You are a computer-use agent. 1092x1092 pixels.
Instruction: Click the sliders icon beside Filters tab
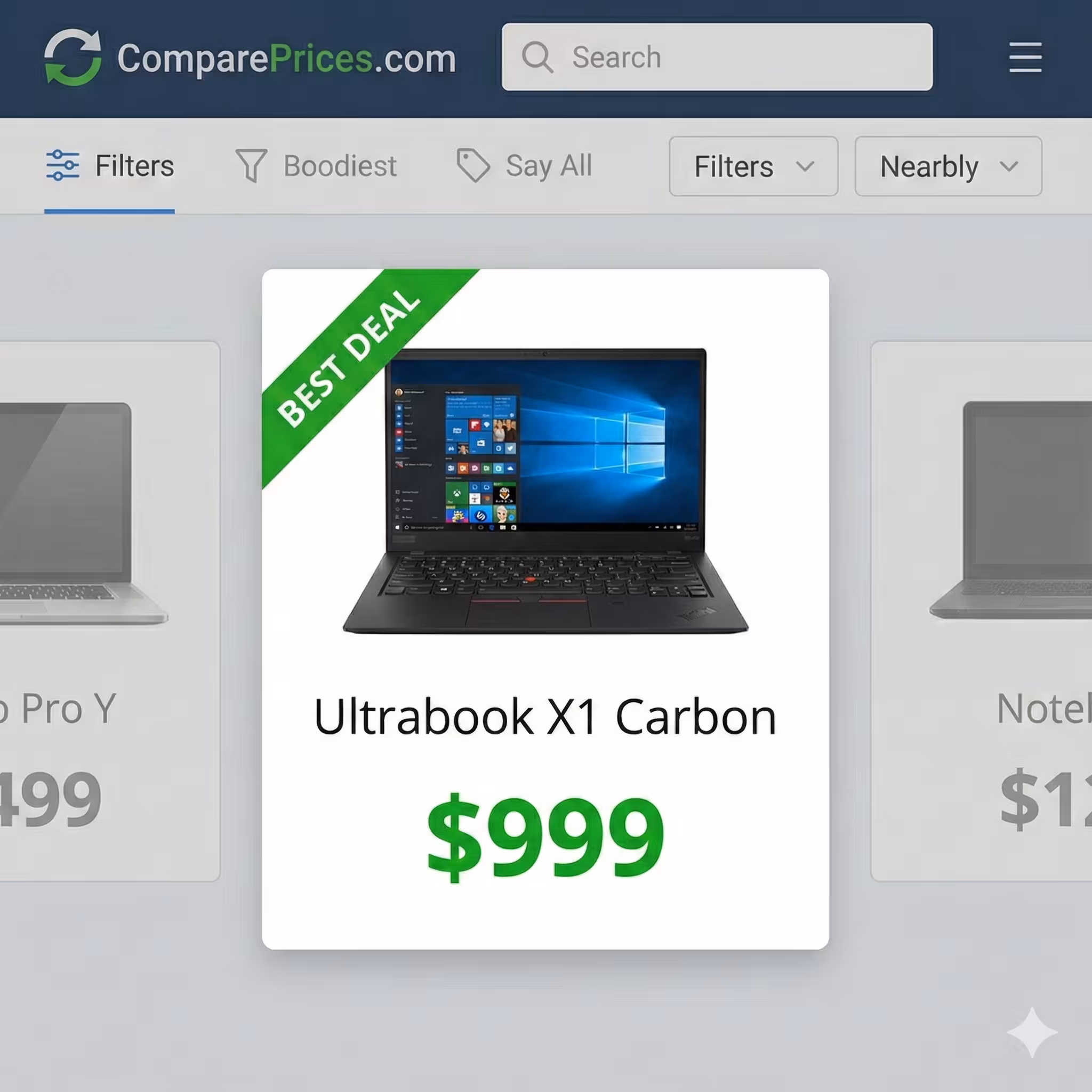[63, 165]
